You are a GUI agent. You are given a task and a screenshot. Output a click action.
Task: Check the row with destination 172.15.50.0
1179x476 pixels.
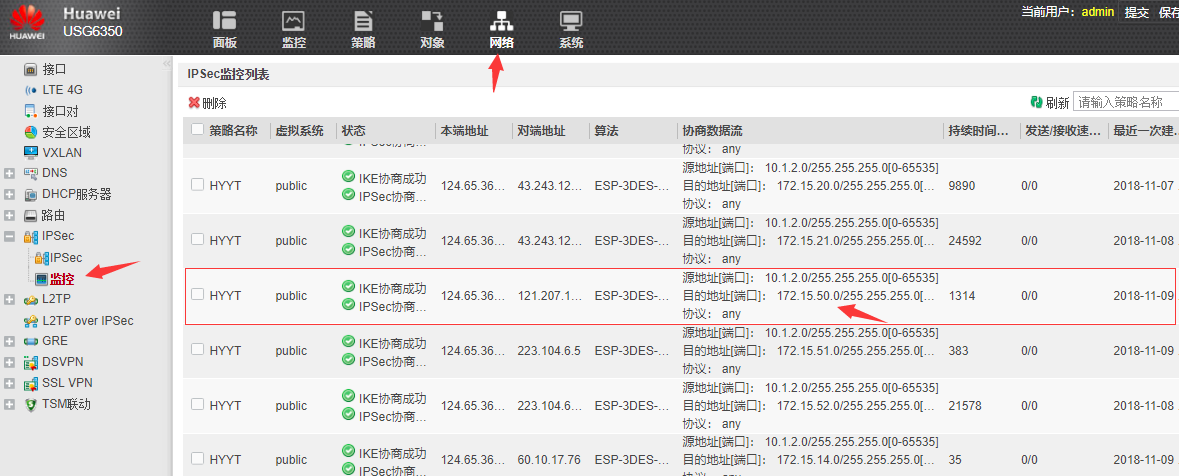(x=198, y=295)
